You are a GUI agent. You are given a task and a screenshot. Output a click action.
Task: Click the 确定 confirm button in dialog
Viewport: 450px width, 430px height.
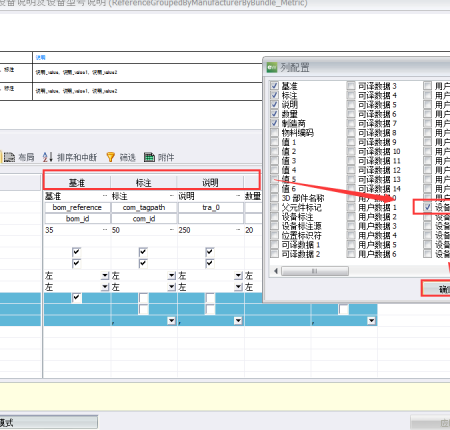436,288
